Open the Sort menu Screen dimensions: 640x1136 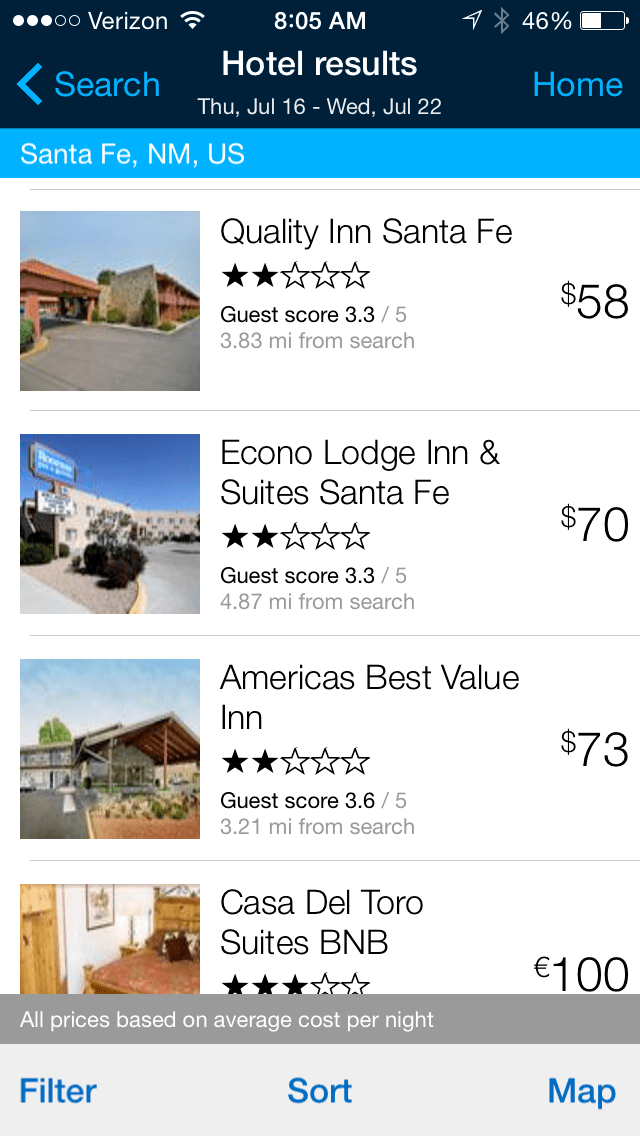320,1090
